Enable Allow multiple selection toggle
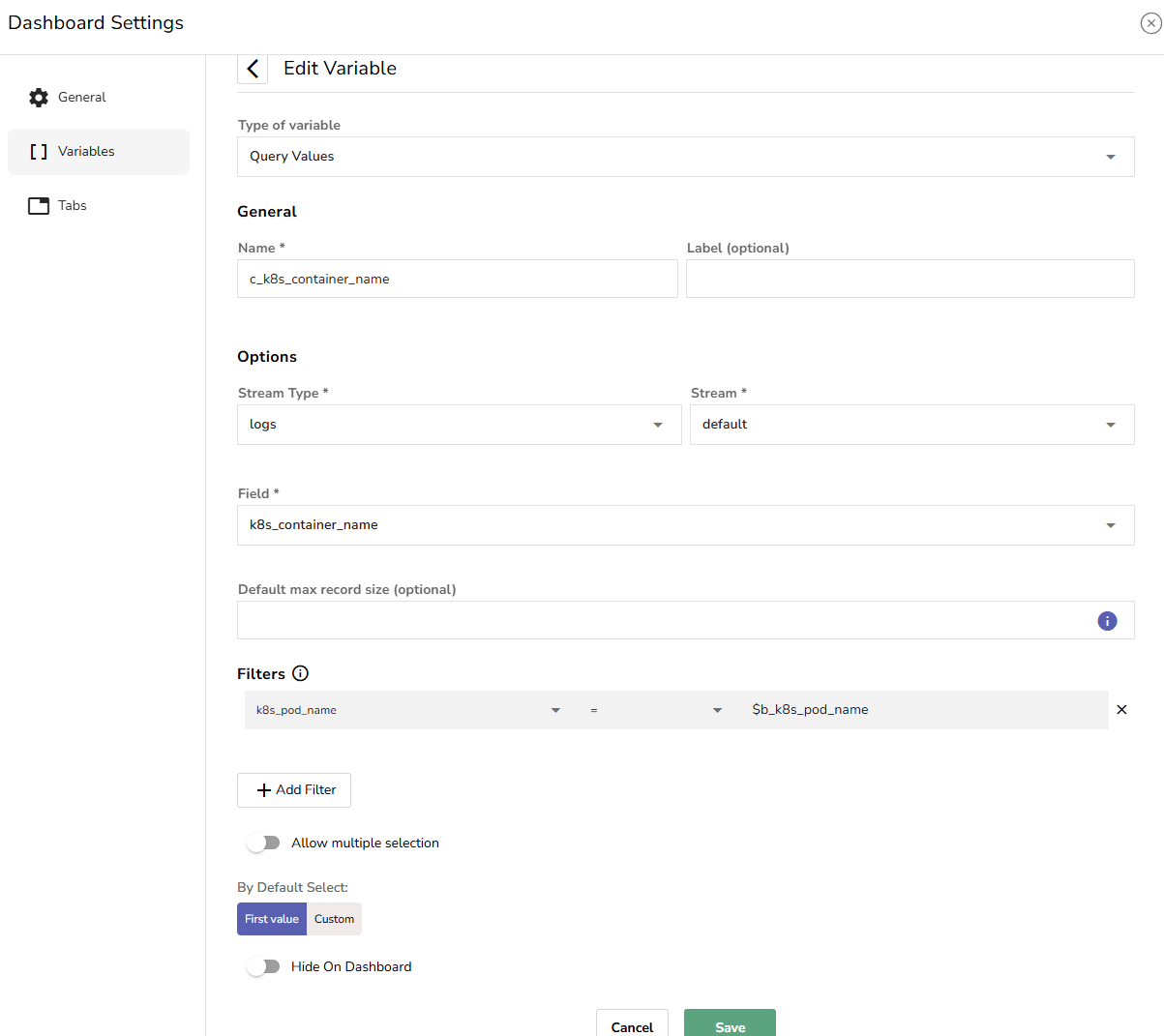This screenshot has width=1164, height=1036. click(263, 844)
